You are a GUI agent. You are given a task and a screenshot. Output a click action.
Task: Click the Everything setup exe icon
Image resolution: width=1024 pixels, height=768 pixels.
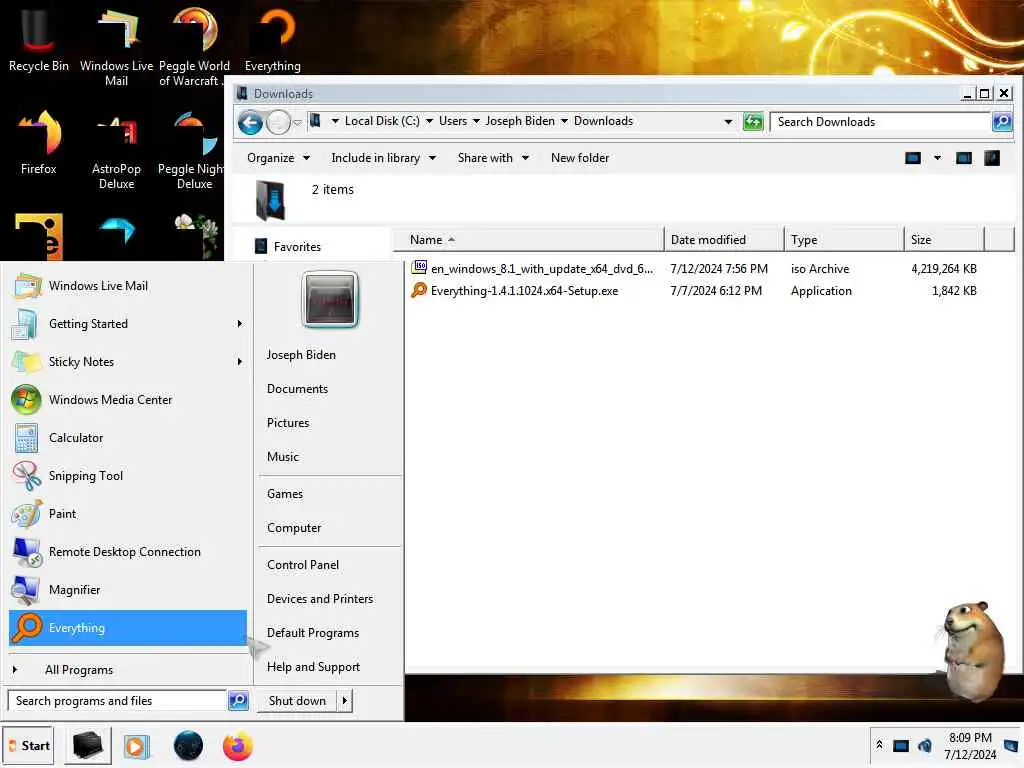tap(419, 290)
